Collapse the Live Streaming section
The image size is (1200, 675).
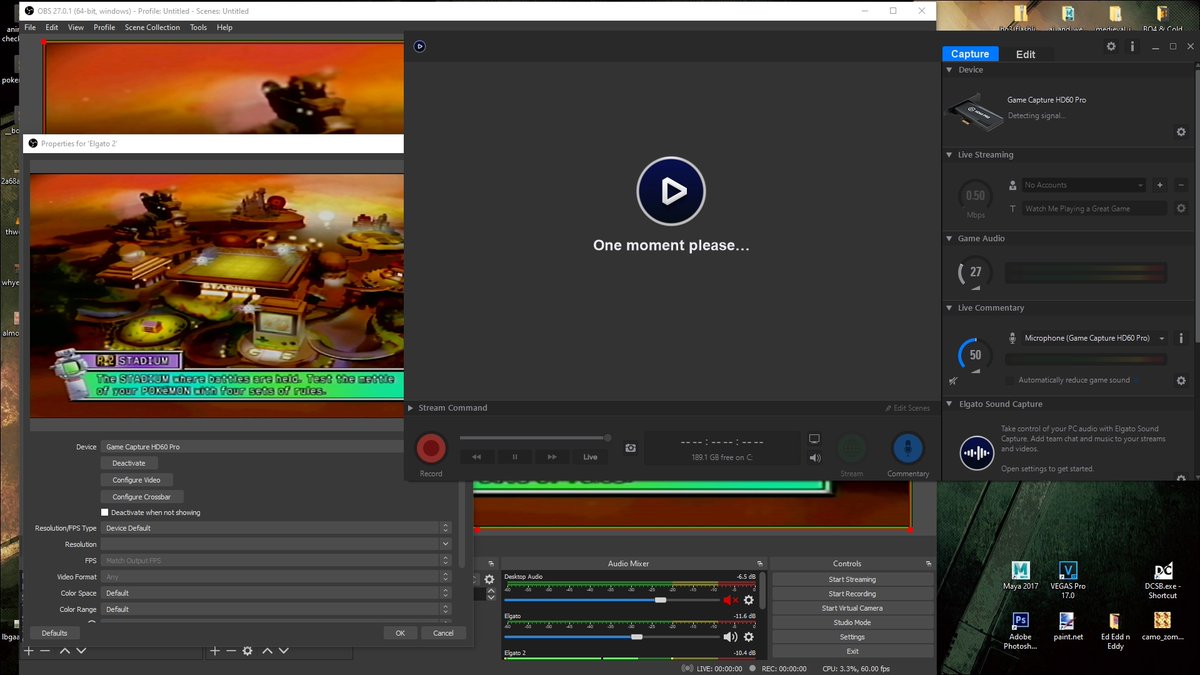tap(948, 155)
